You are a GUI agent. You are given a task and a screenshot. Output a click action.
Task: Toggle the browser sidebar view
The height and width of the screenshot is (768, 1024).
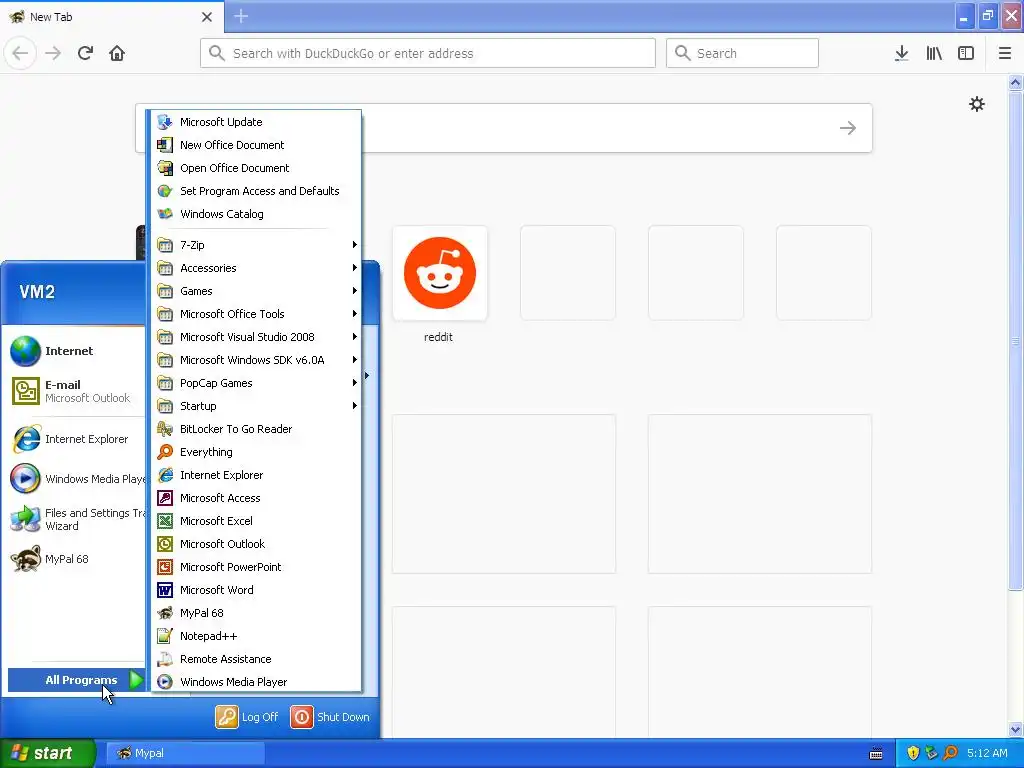click(966, 53)
